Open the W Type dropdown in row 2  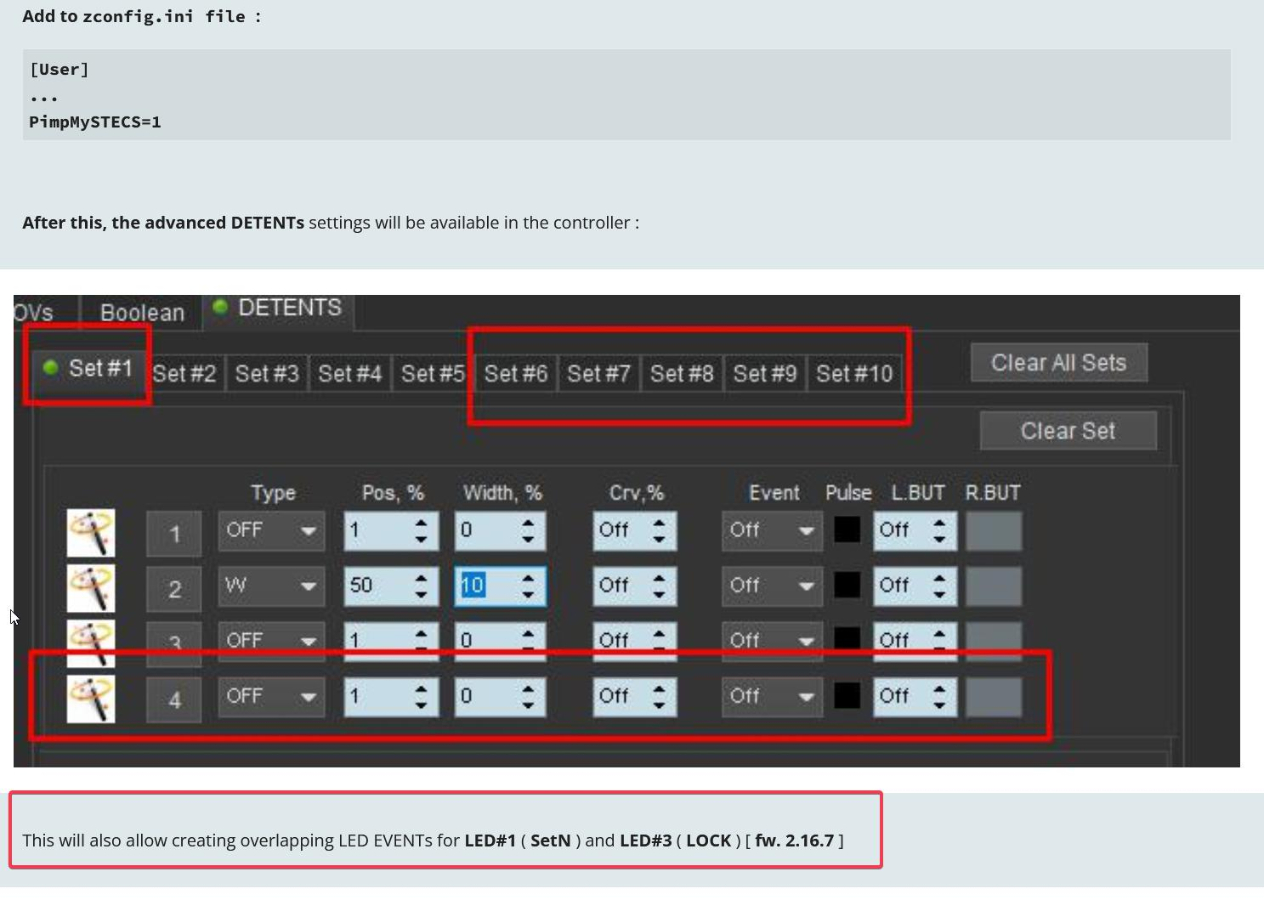[x=271, y=586]
